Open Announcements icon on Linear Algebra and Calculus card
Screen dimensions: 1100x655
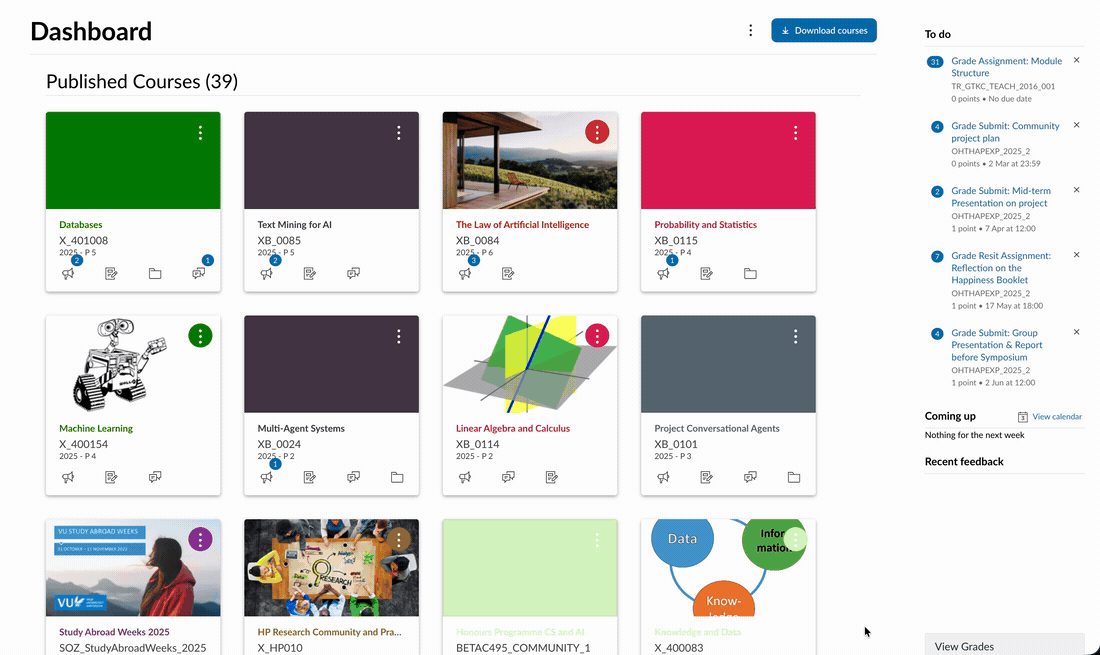[465, 477]
